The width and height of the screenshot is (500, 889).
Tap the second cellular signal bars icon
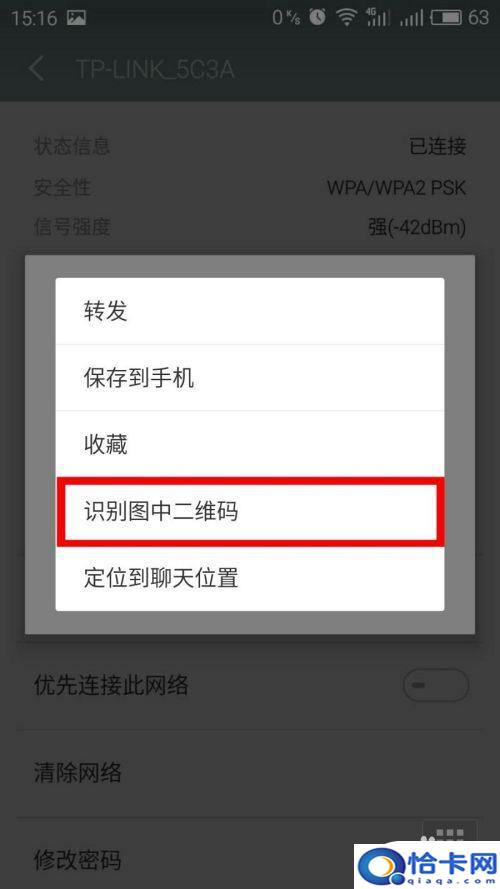pos(411,18)
